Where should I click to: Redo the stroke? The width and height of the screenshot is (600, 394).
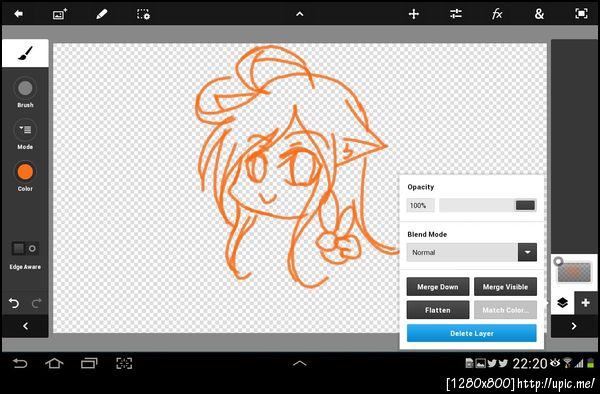tap(37, 303)
